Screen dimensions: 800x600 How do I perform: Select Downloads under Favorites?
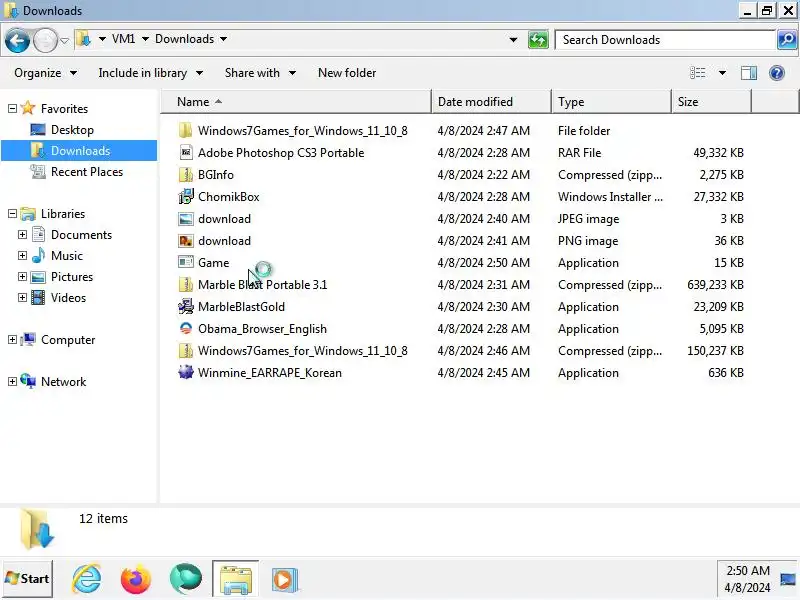(80, 151)
